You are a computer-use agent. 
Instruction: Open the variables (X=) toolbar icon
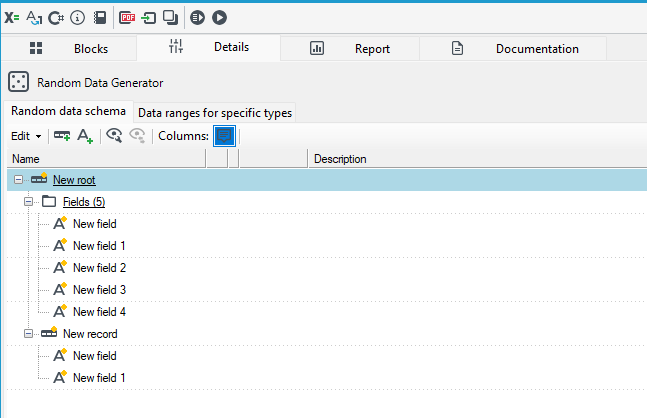(12, 18)
